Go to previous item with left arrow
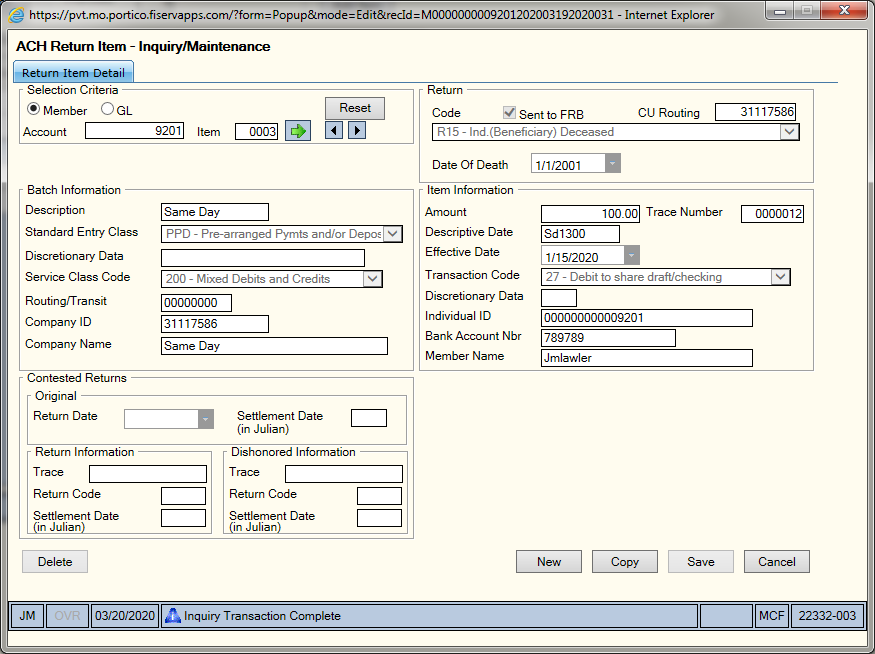The image size is (875, 654). pos(334,131)
